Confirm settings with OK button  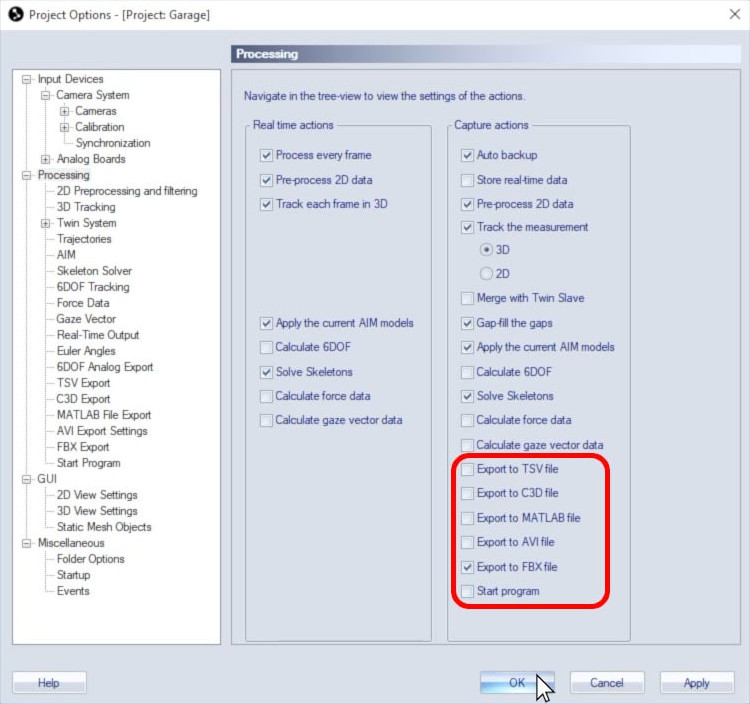click(x=517, y=682)
